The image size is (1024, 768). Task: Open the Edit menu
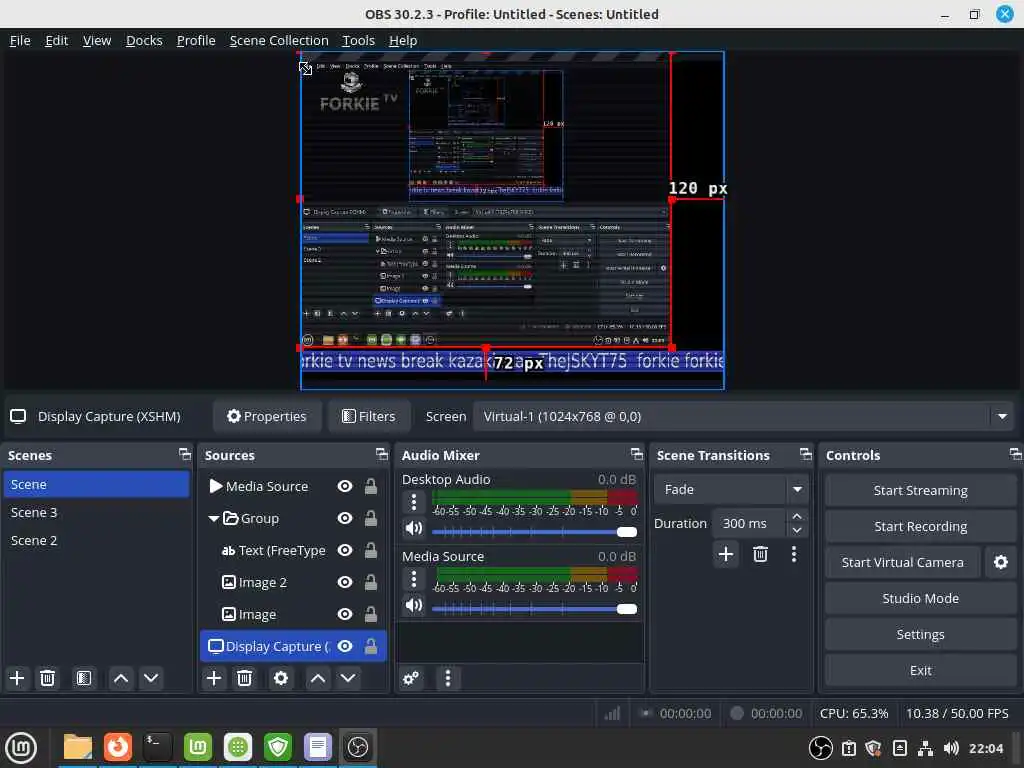click(x=56, y=40)
